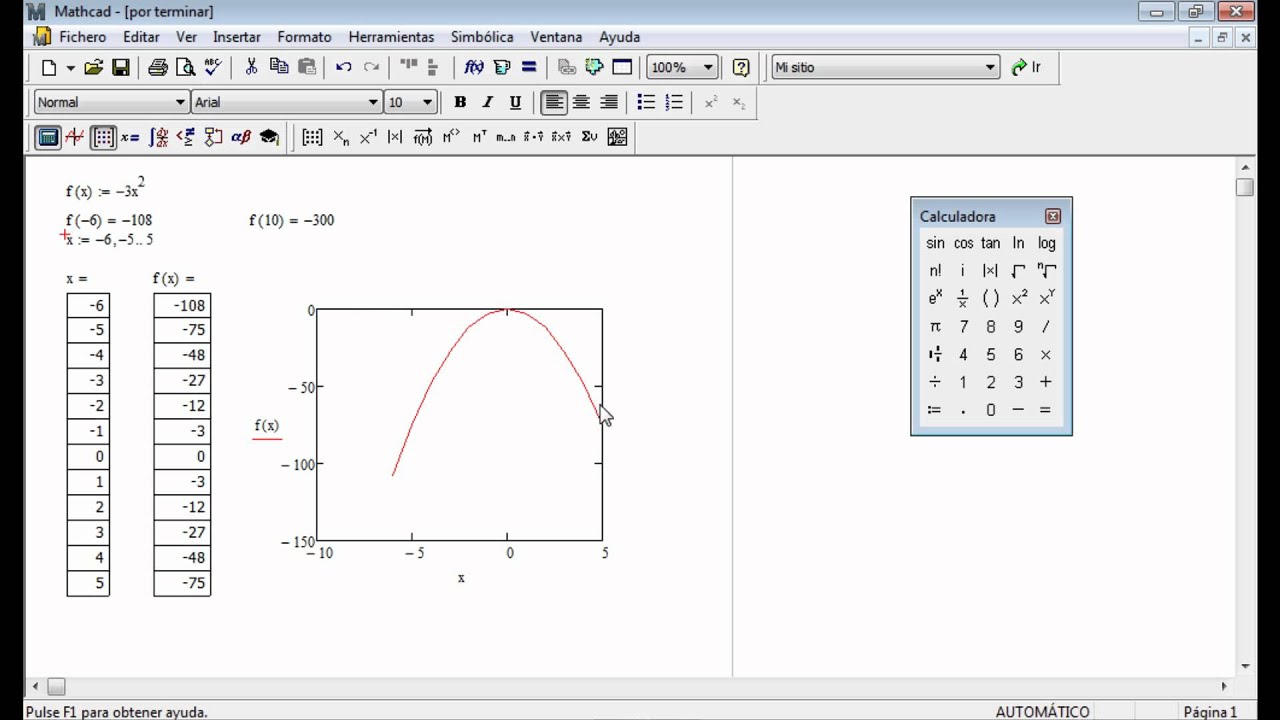Open the Editar menu
This screenshot has height=720, width=1280.
141,37
